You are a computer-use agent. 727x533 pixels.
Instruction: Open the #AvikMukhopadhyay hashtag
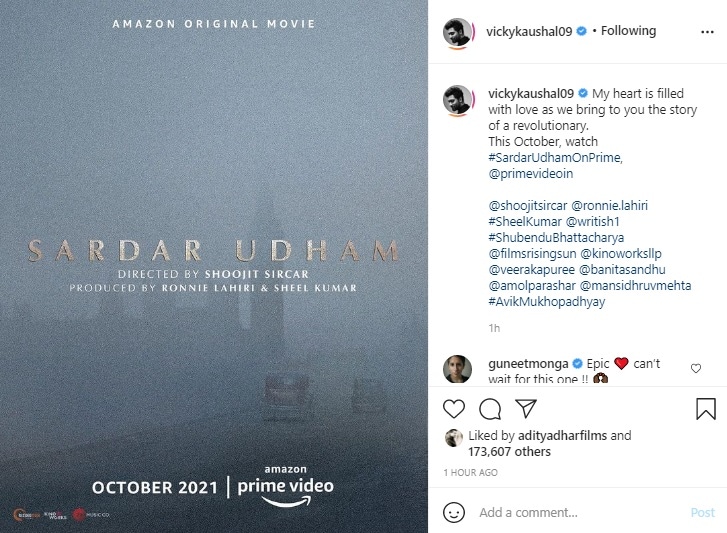[x=547, y=302]
